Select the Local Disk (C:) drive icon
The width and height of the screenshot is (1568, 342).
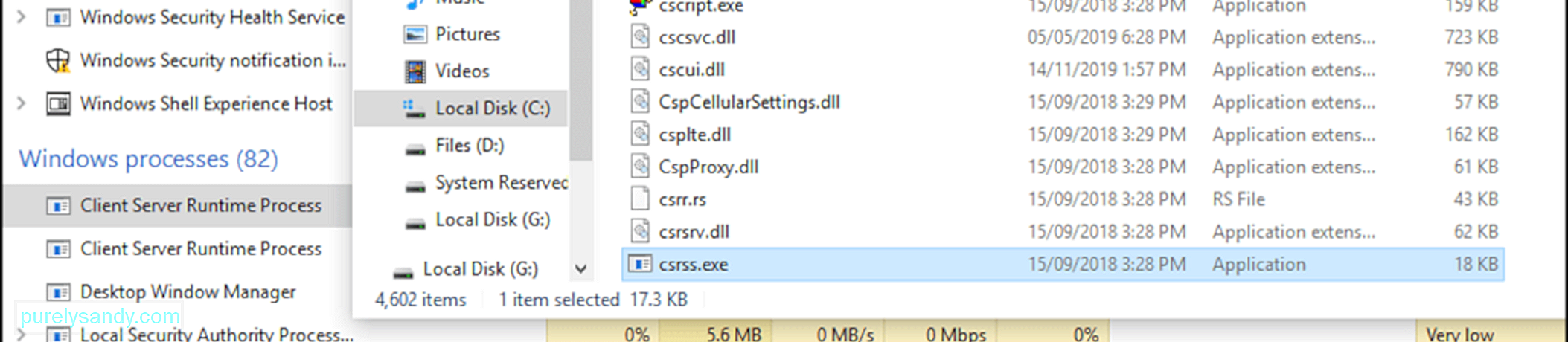point(415,109)
